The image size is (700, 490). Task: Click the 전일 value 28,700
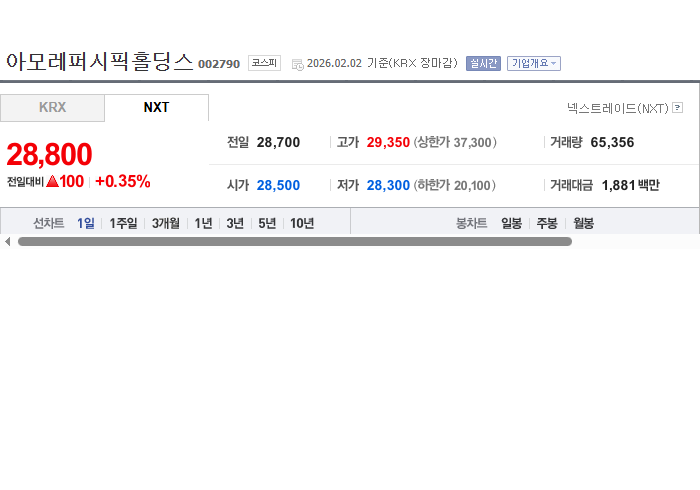pyautogui.click(x=278, y=142)
